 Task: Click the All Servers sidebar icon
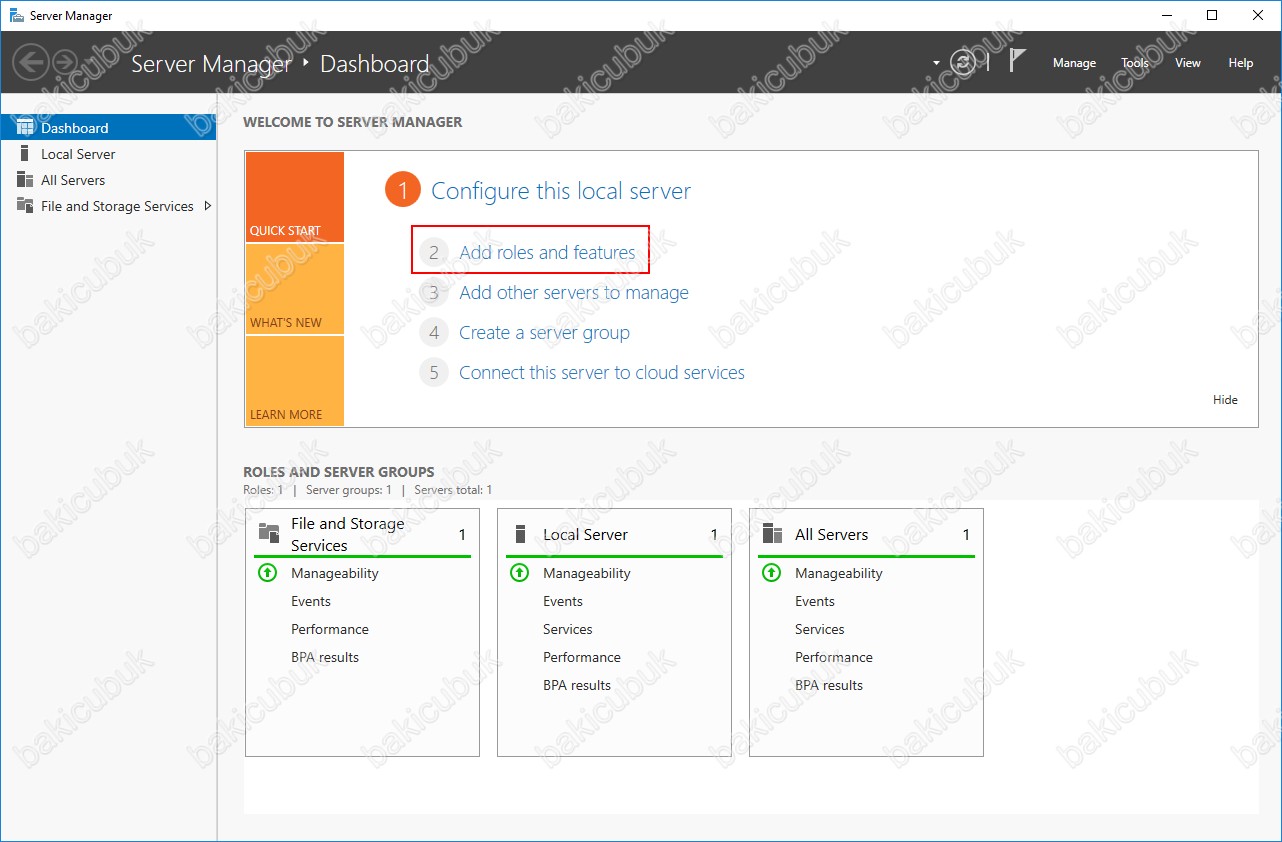[25, 179]
